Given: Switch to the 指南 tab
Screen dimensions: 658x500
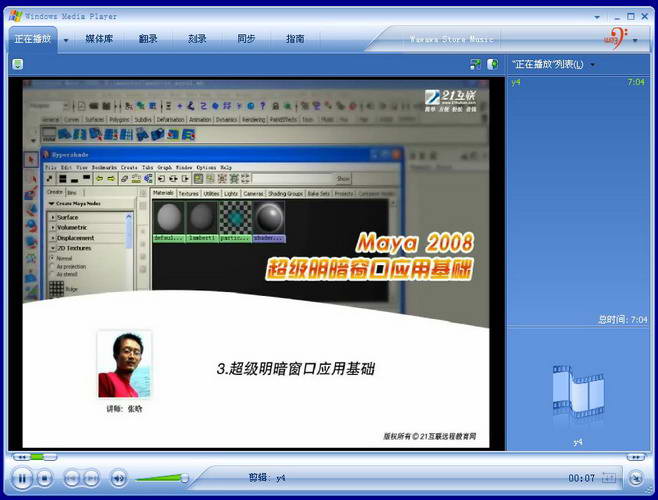Looking at the screenshot, I should pyautogui.click(x=295, y=39).
